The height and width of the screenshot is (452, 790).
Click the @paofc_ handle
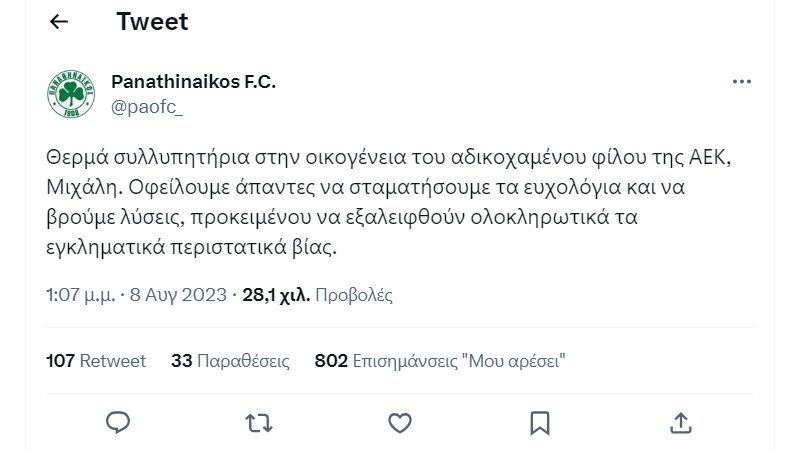147,107
